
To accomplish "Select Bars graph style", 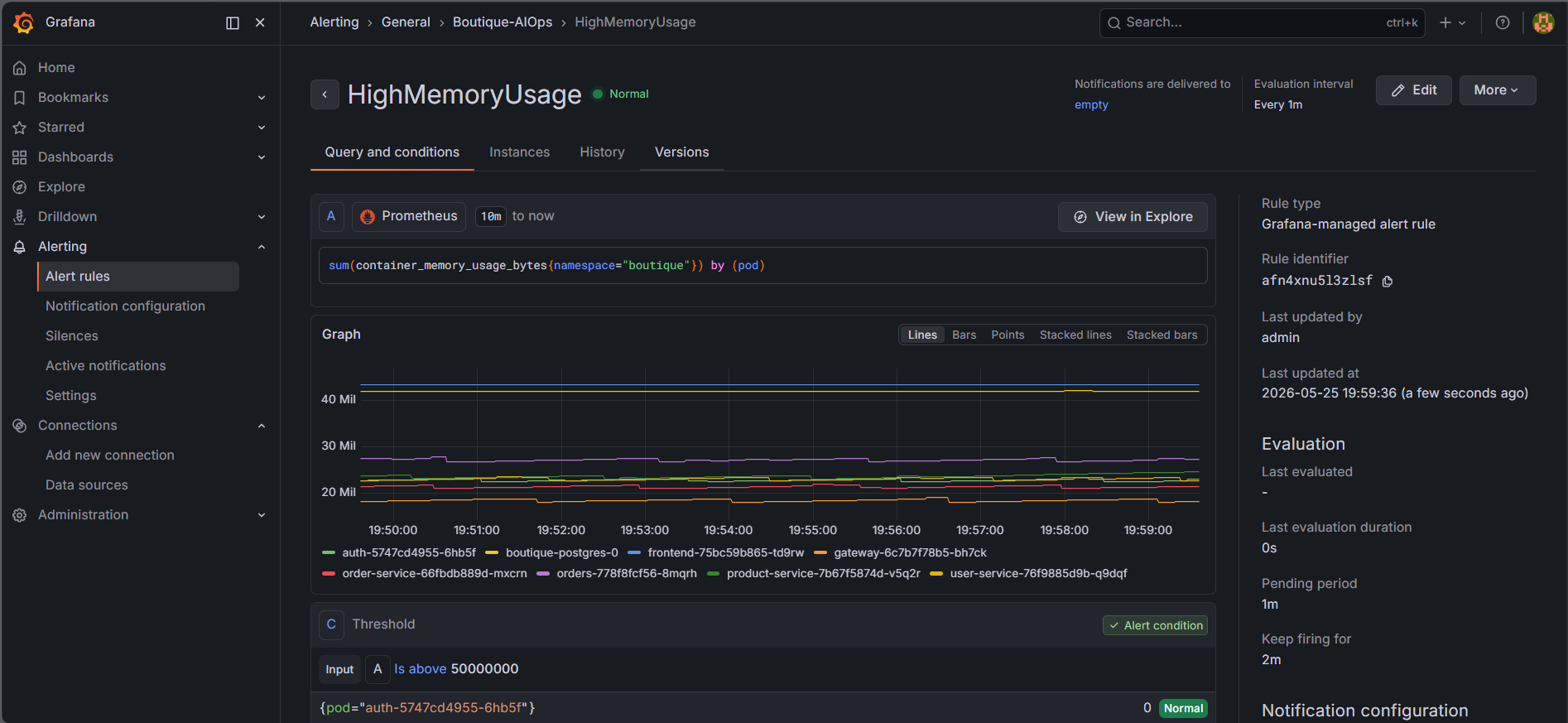I will pyautogui.click(x=964, y=335).
